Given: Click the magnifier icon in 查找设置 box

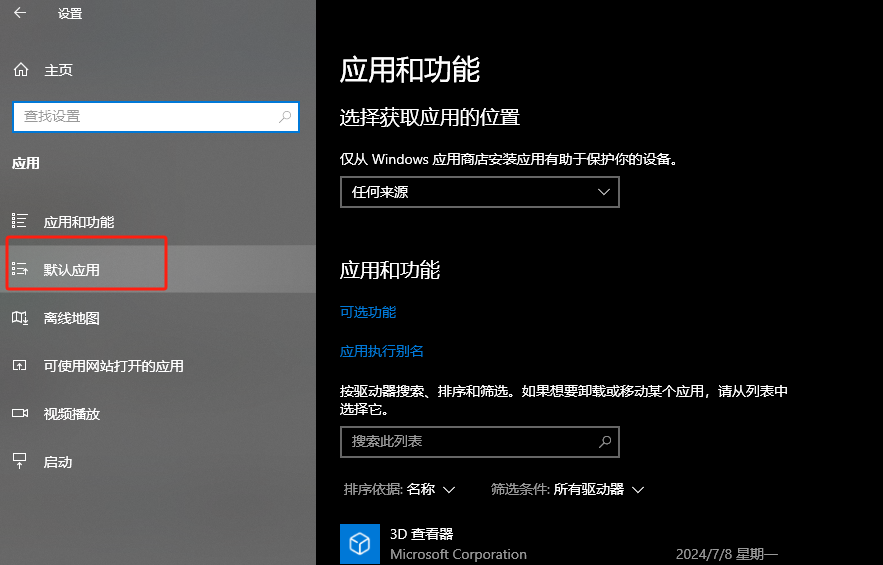Looking at the screenshot, I should click(x=285, y=117).
